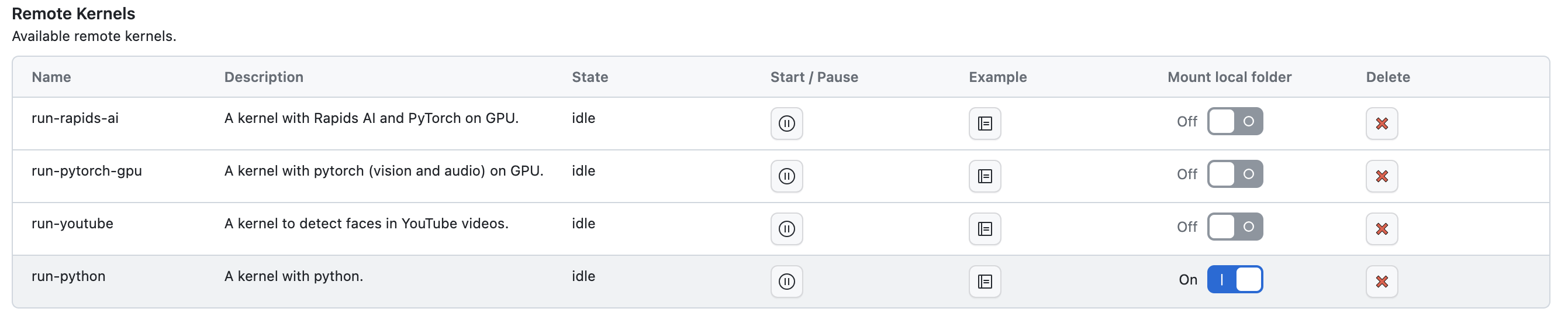
Task: Delete the run-python kernel
Action: (x=1381, y=282)
